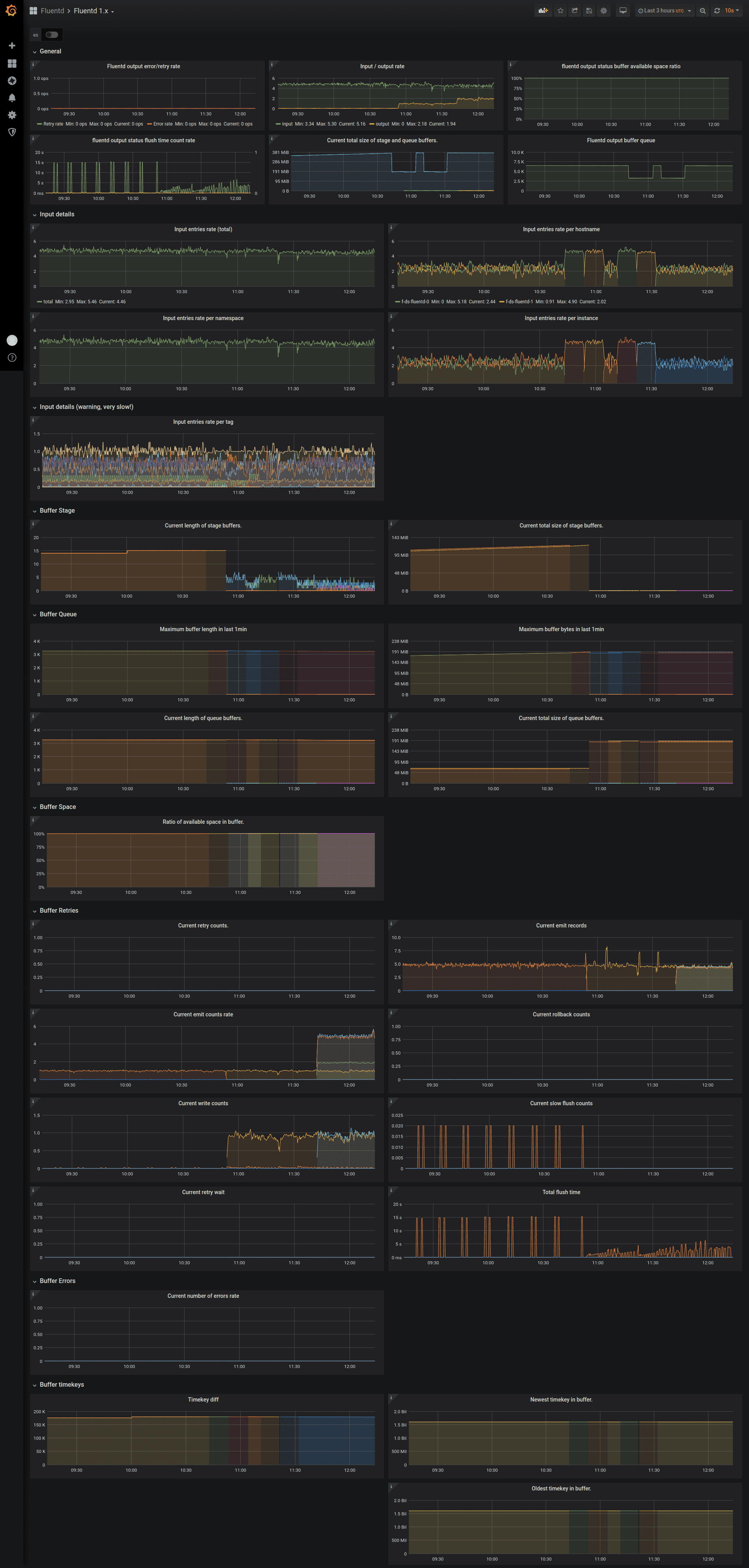Open Explore compass icon in sidebar

pyautogui.click(x=12, y=80)
